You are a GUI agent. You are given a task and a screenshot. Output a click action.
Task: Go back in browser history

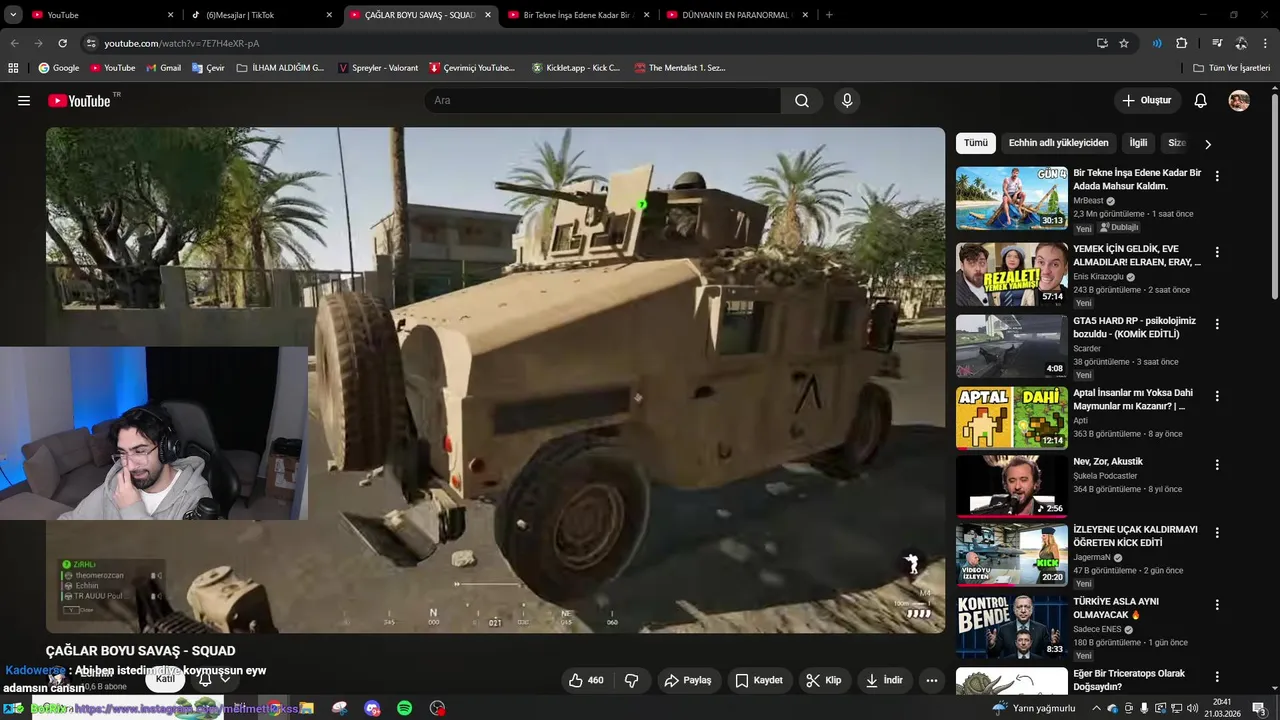[14, 43]
